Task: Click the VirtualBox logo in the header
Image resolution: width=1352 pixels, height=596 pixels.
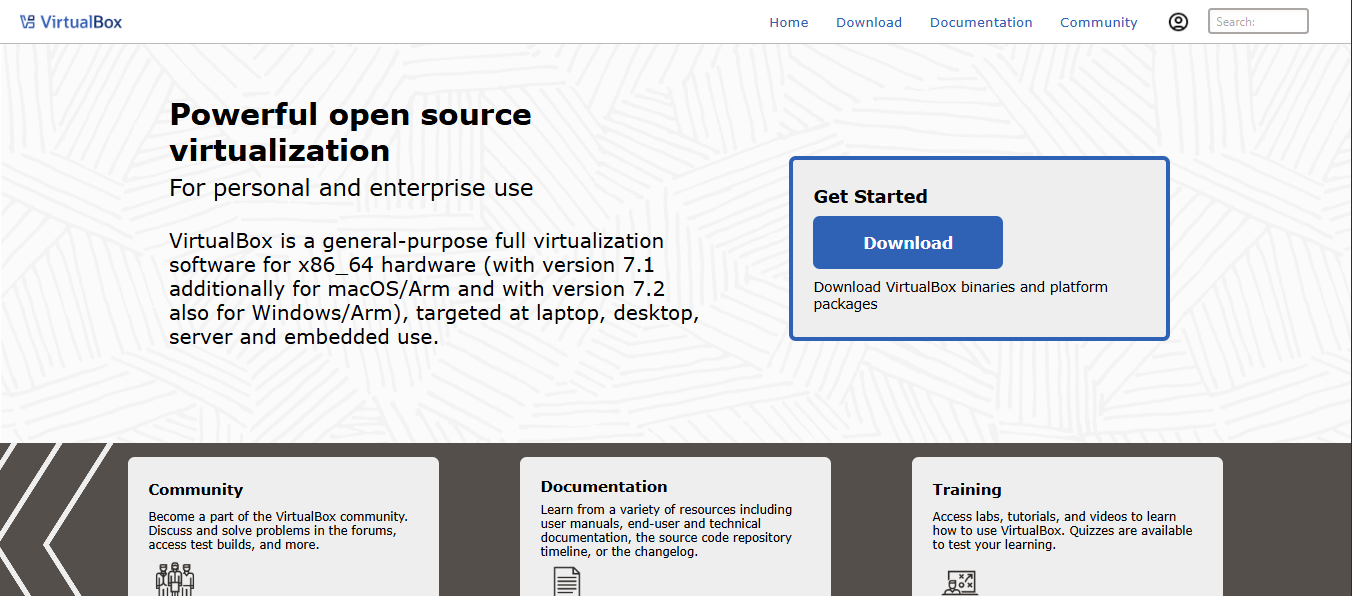Action: pos(71,22)
